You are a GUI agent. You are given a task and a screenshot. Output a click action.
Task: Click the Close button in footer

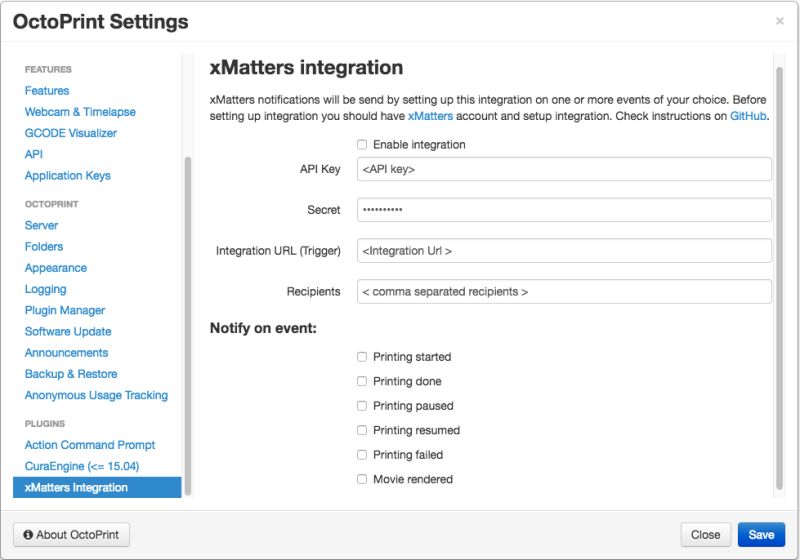pos(706,534)
